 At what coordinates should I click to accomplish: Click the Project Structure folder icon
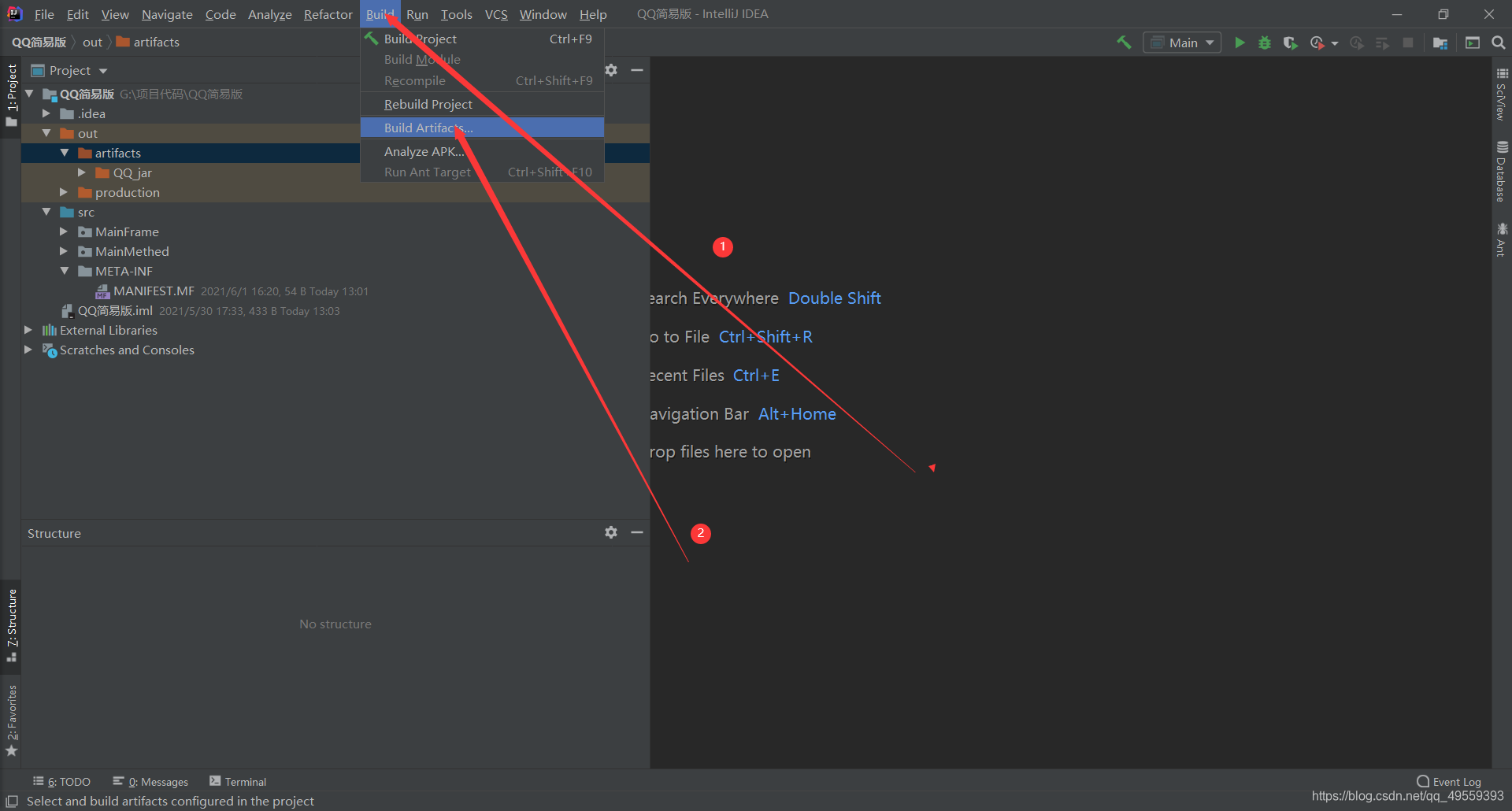point(1440,43)
